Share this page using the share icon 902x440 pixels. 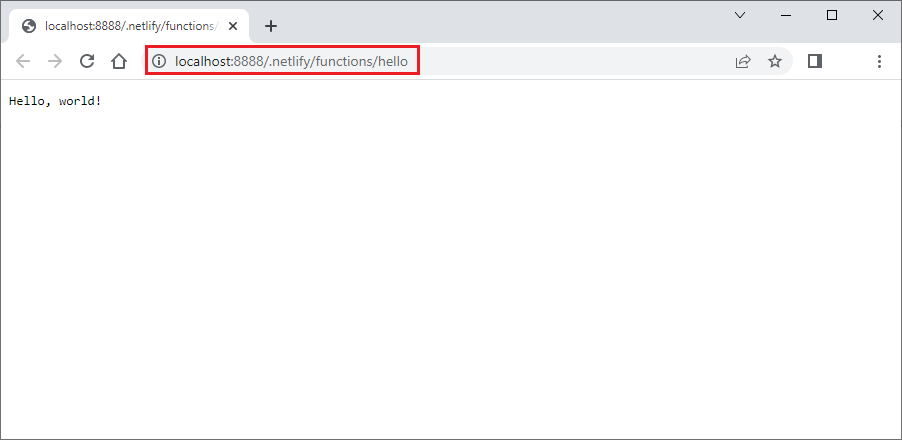tap(743, 61)
